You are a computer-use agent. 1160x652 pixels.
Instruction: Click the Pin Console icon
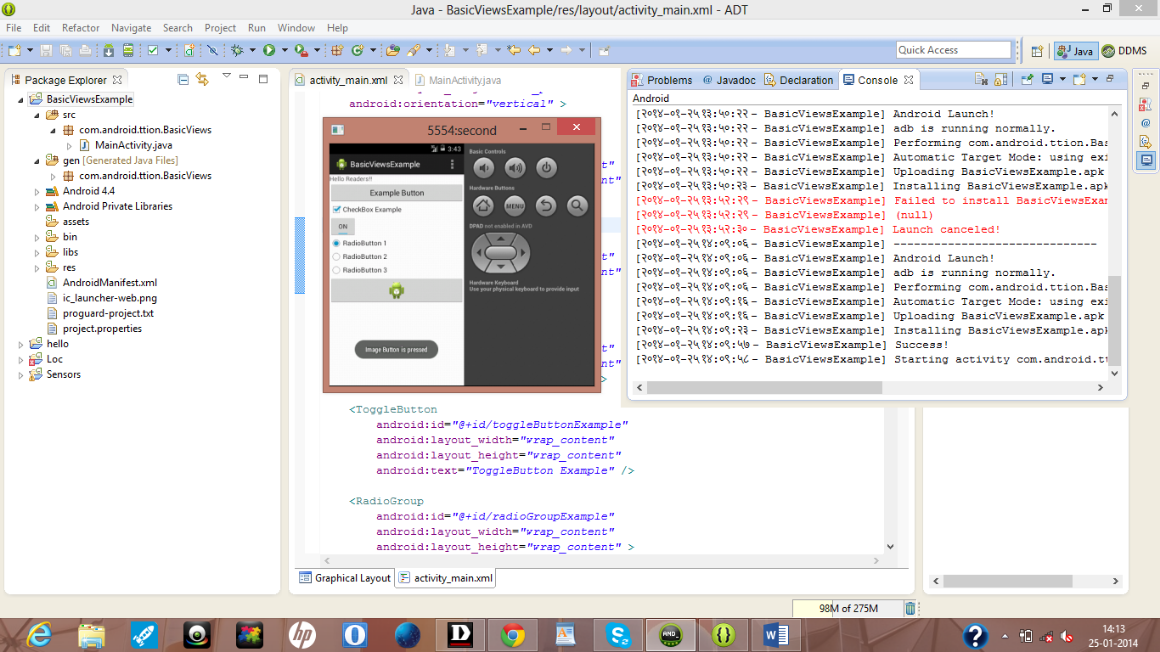pyautogui.click(x=1027, y=79)
